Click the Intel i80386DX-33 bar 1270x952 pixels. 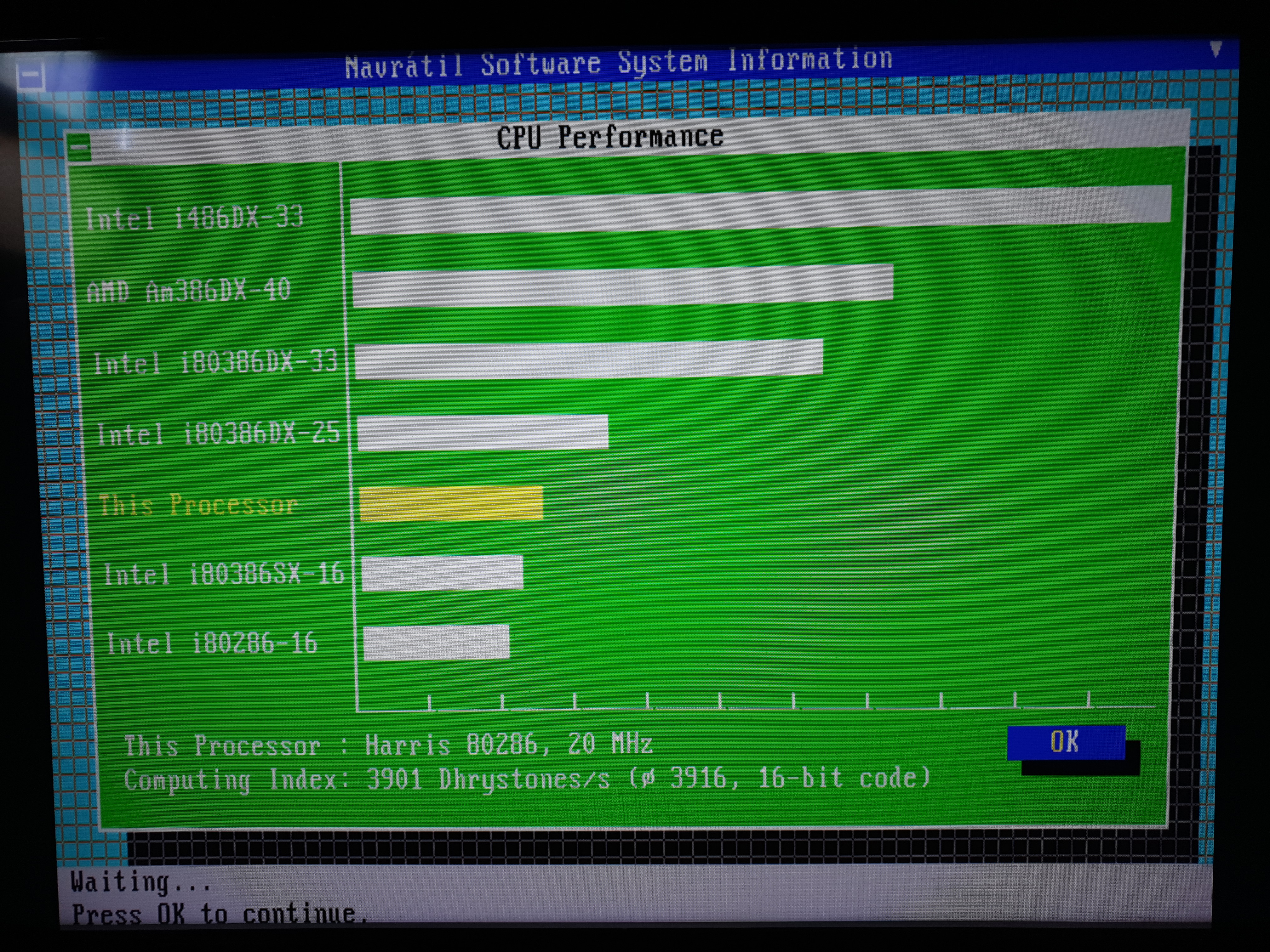pyautogui.click(x=588, y=359)
